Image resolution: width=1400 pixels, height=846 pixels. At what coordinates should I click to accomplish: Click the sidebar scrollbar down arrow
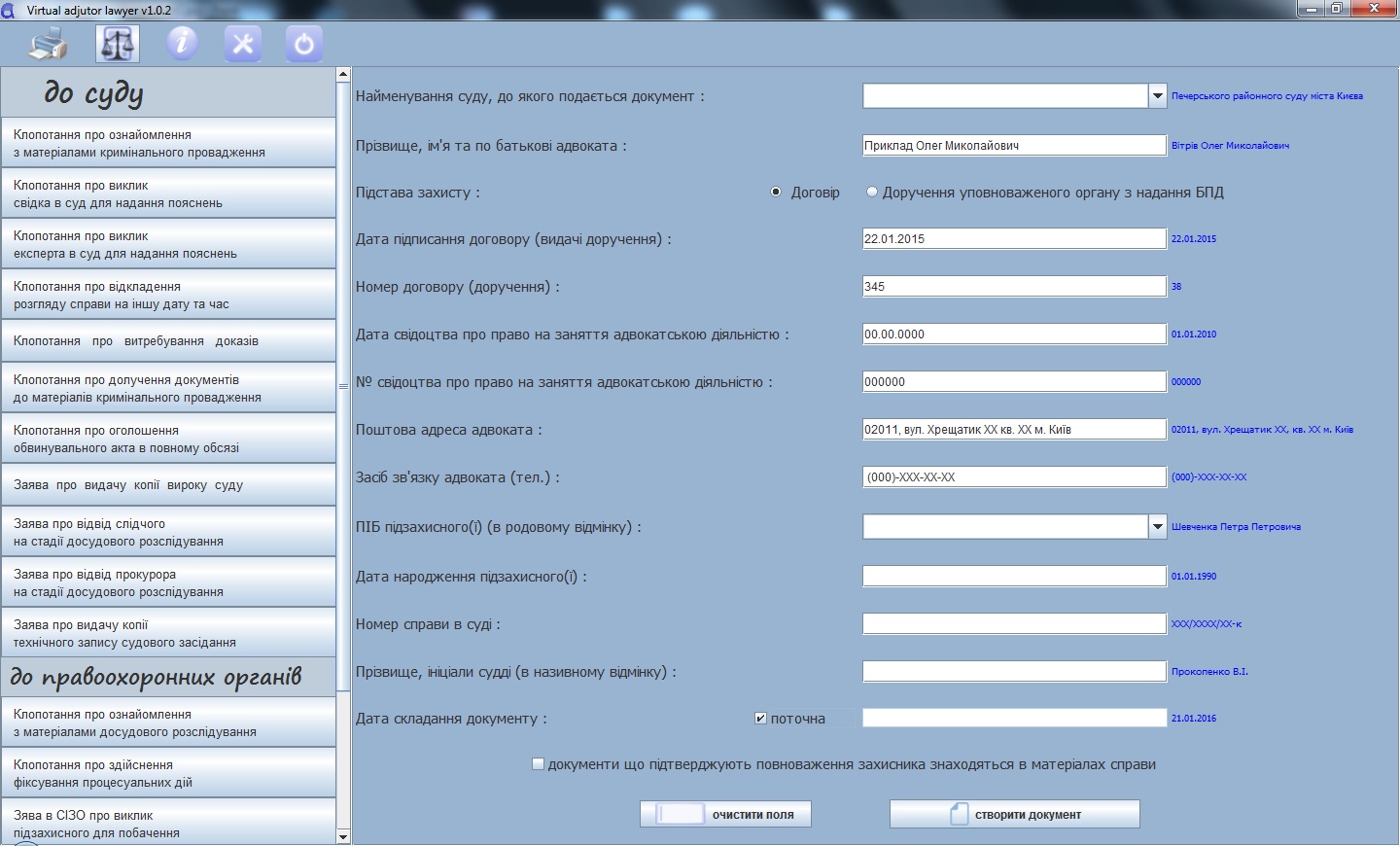coord(343,836)
